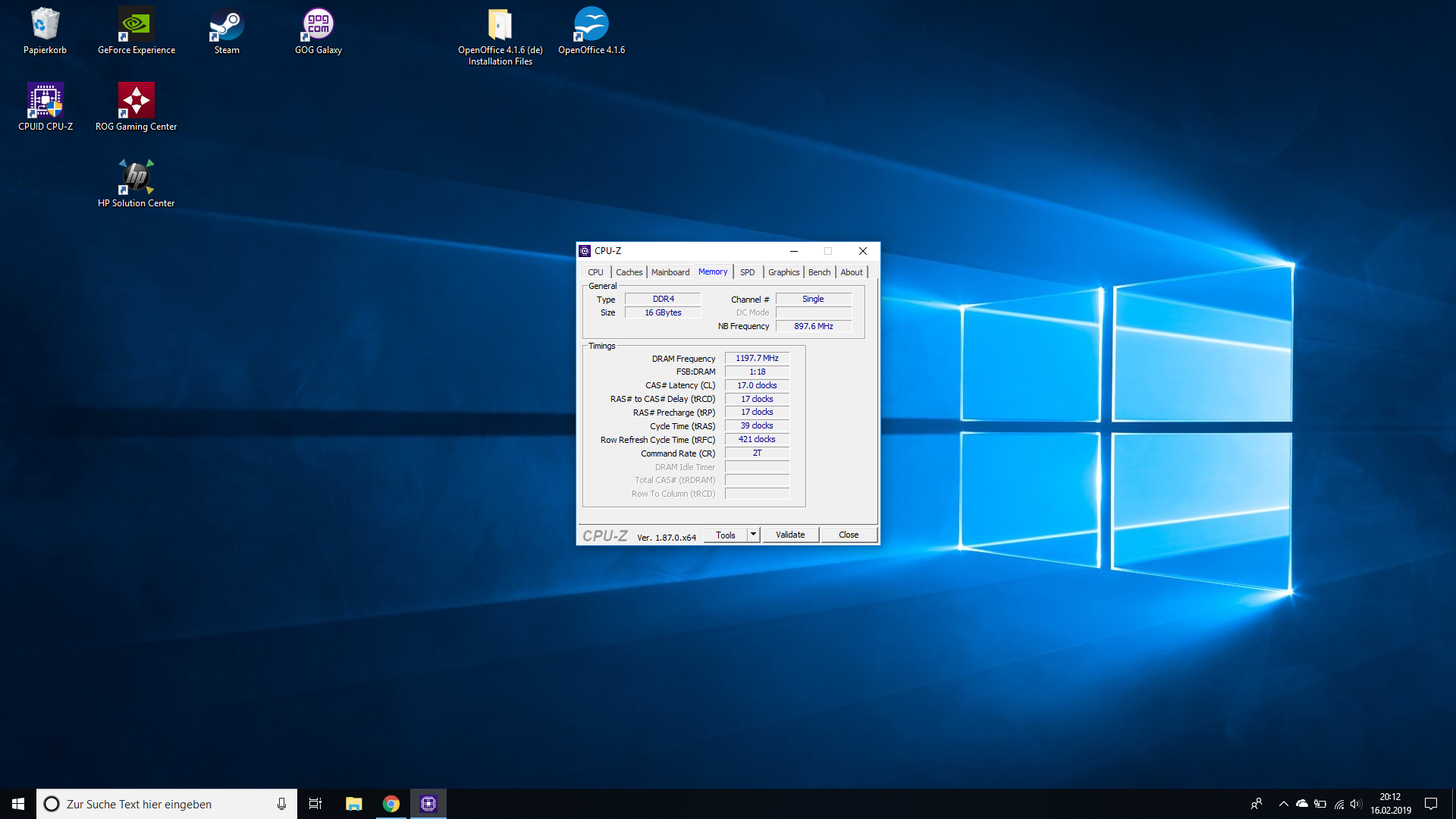Click the Ver. 1.87.0.x64 version text
This screenshot has width=1456, height=819.
pos(667,537)
